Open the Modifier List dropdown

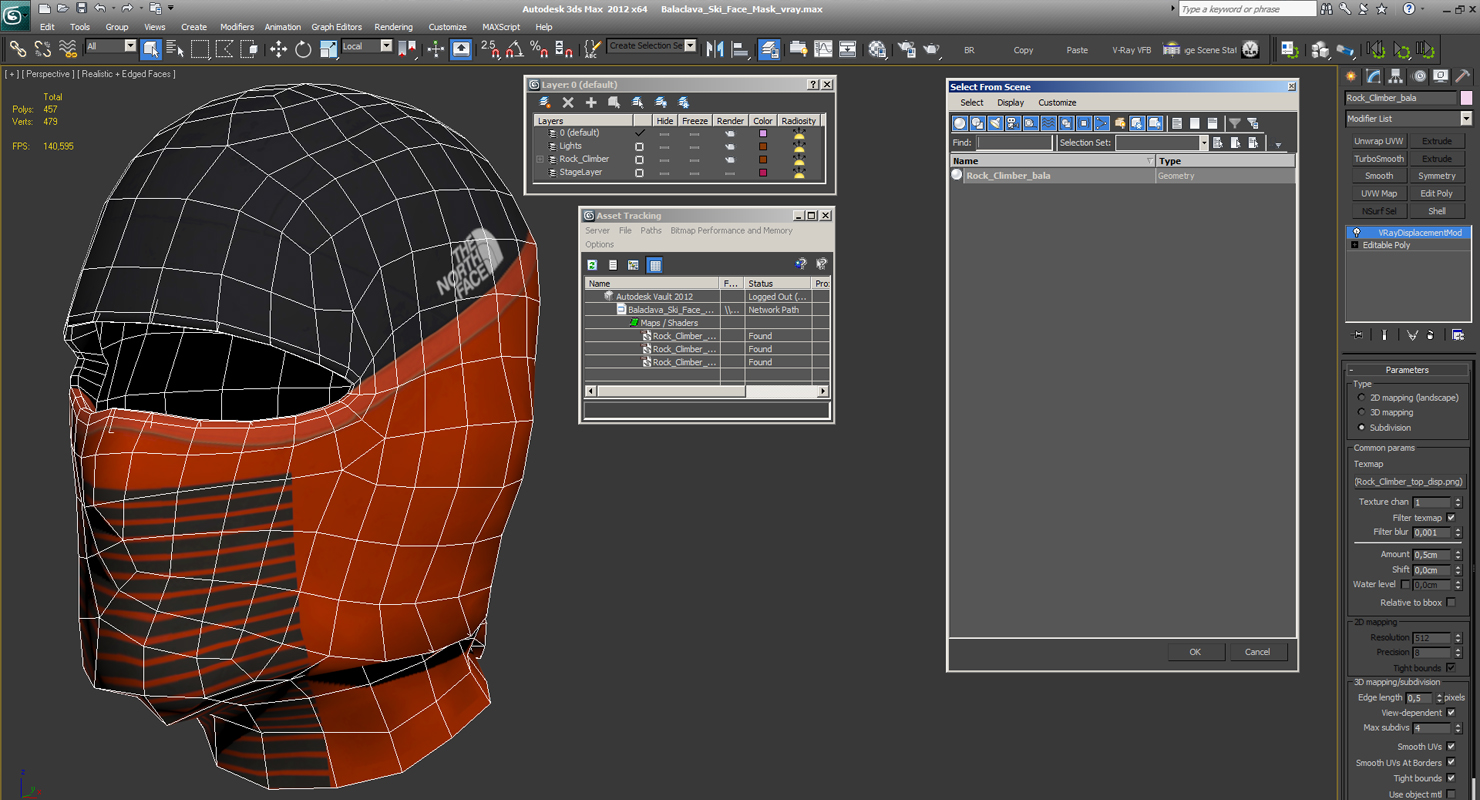(1466, 119)
